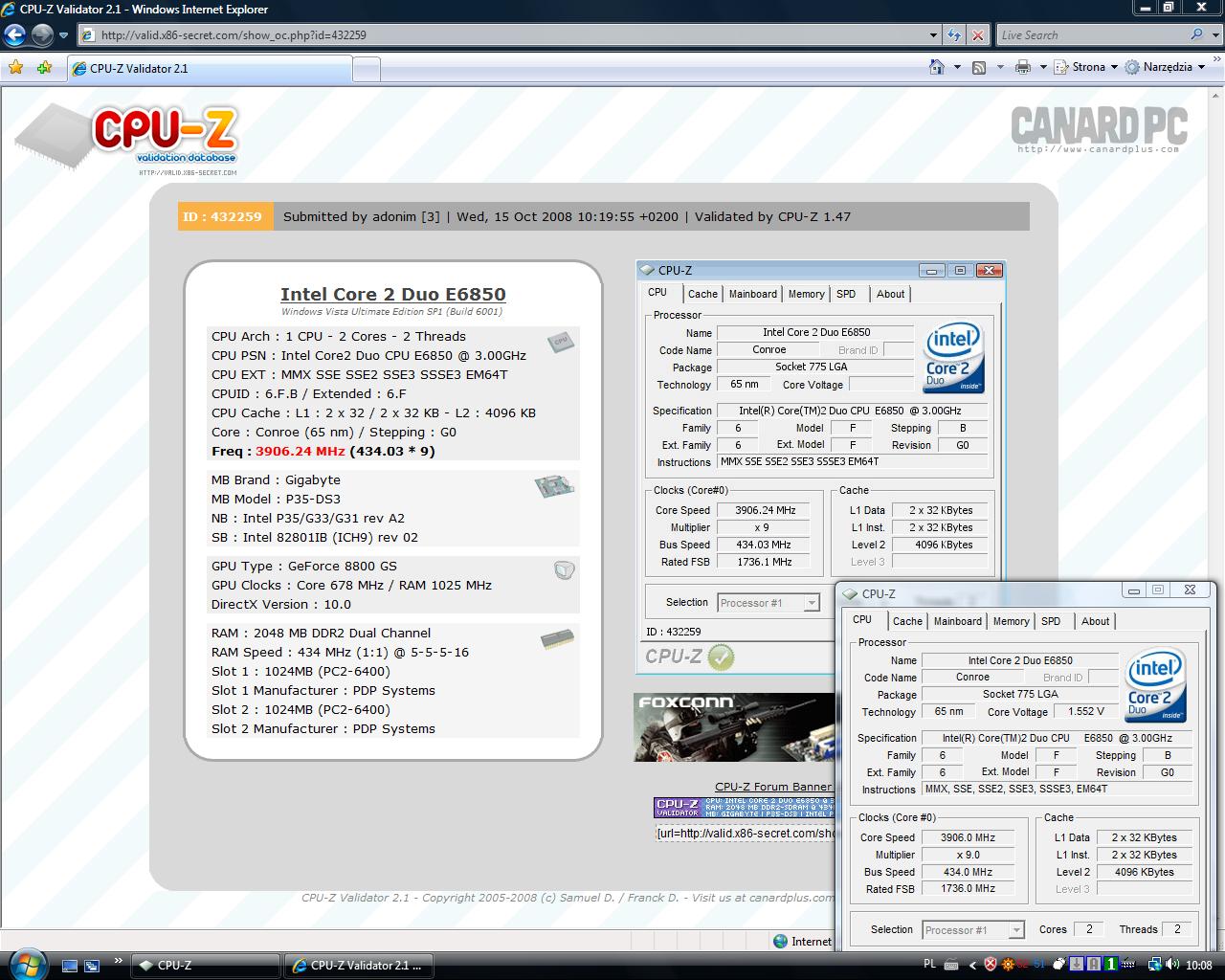Click the Add to Favorites icon
Image resolution: width=1225 pixels, height=980 pixels.
(x=44, y=68)
